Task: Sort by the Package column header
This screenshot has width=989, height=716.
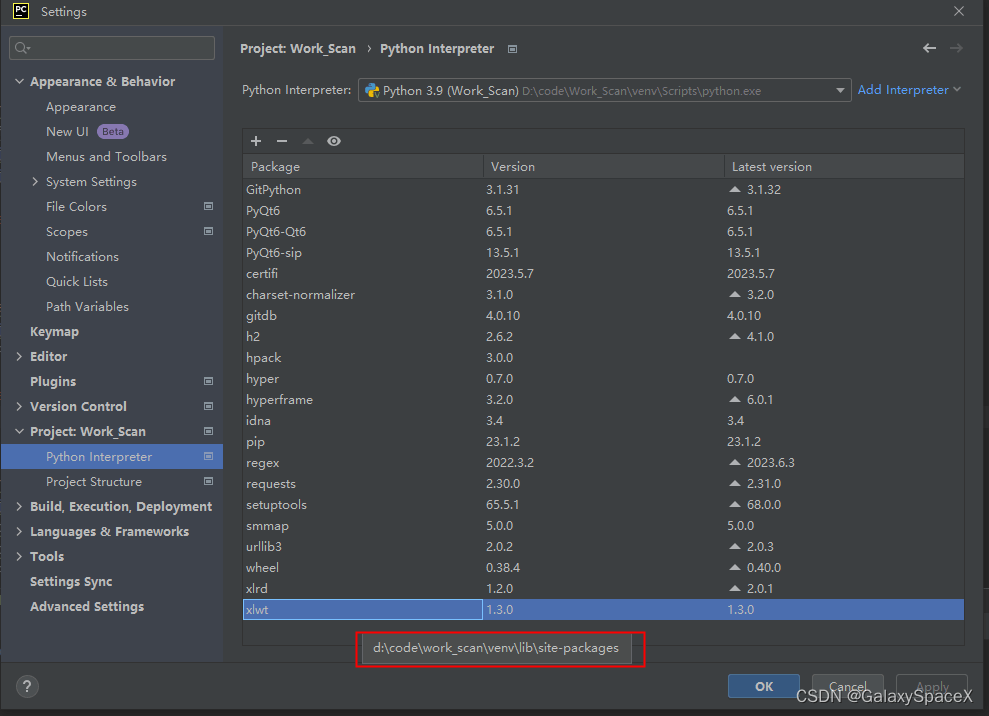Action: point(363,167)
